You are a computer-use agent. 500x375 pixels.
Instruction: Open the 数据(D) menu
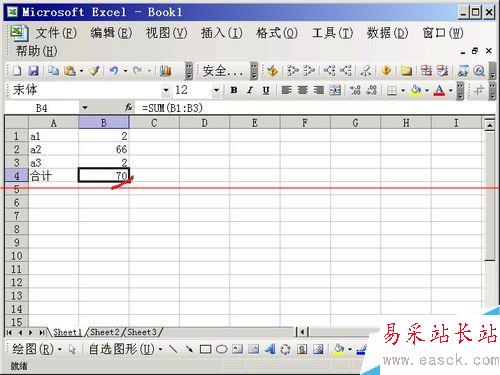tap(387, 33)
